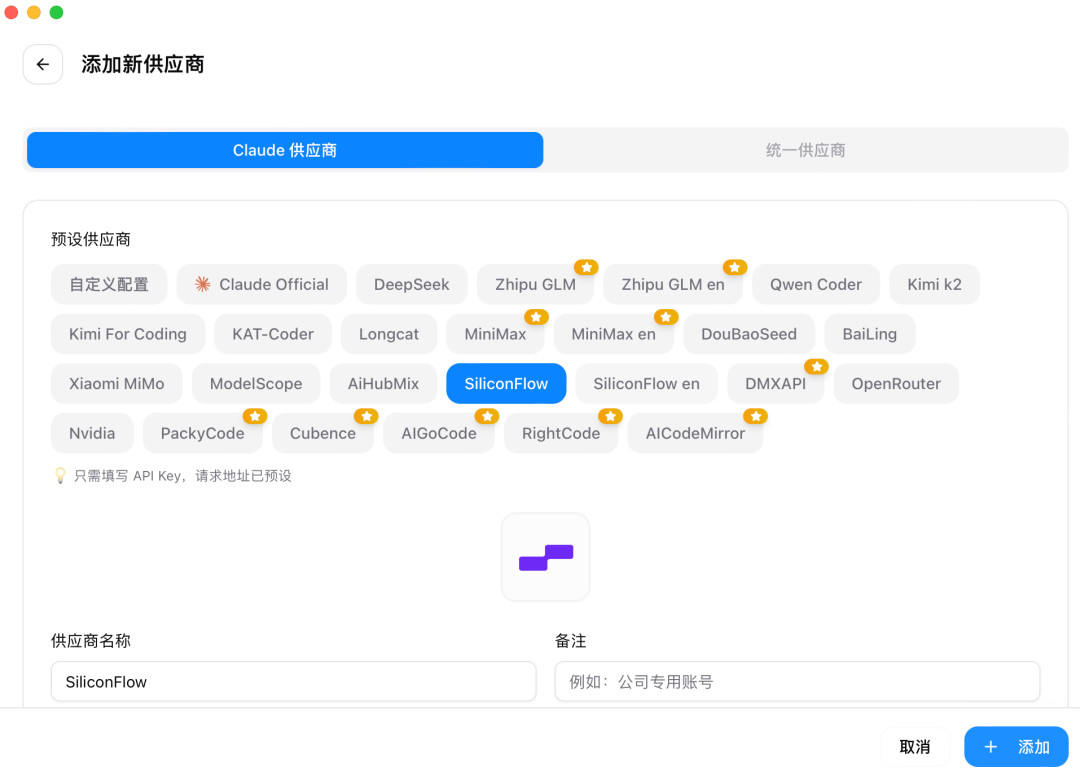The height and width of the screenshot is (776, 1080).
Task: Click the macOS green maximize window button
Action: point(56,12)
